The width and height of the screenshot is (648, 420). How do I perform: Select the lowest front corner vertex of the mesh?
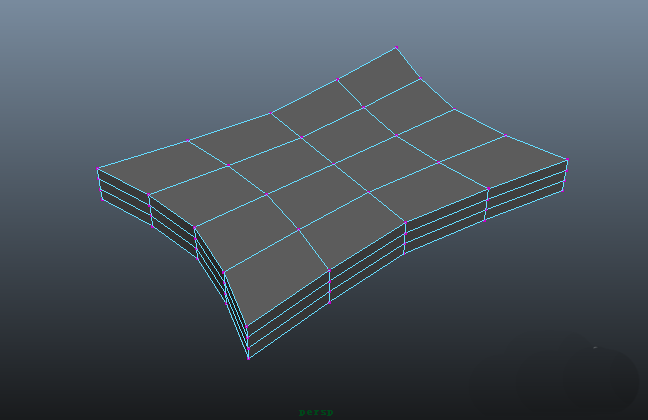(248, 358)
